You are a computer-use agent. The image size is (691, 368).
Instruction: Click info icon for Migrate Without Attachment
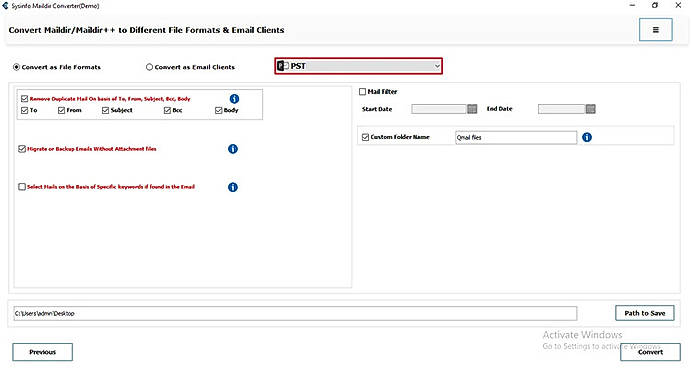pos(233,149)
